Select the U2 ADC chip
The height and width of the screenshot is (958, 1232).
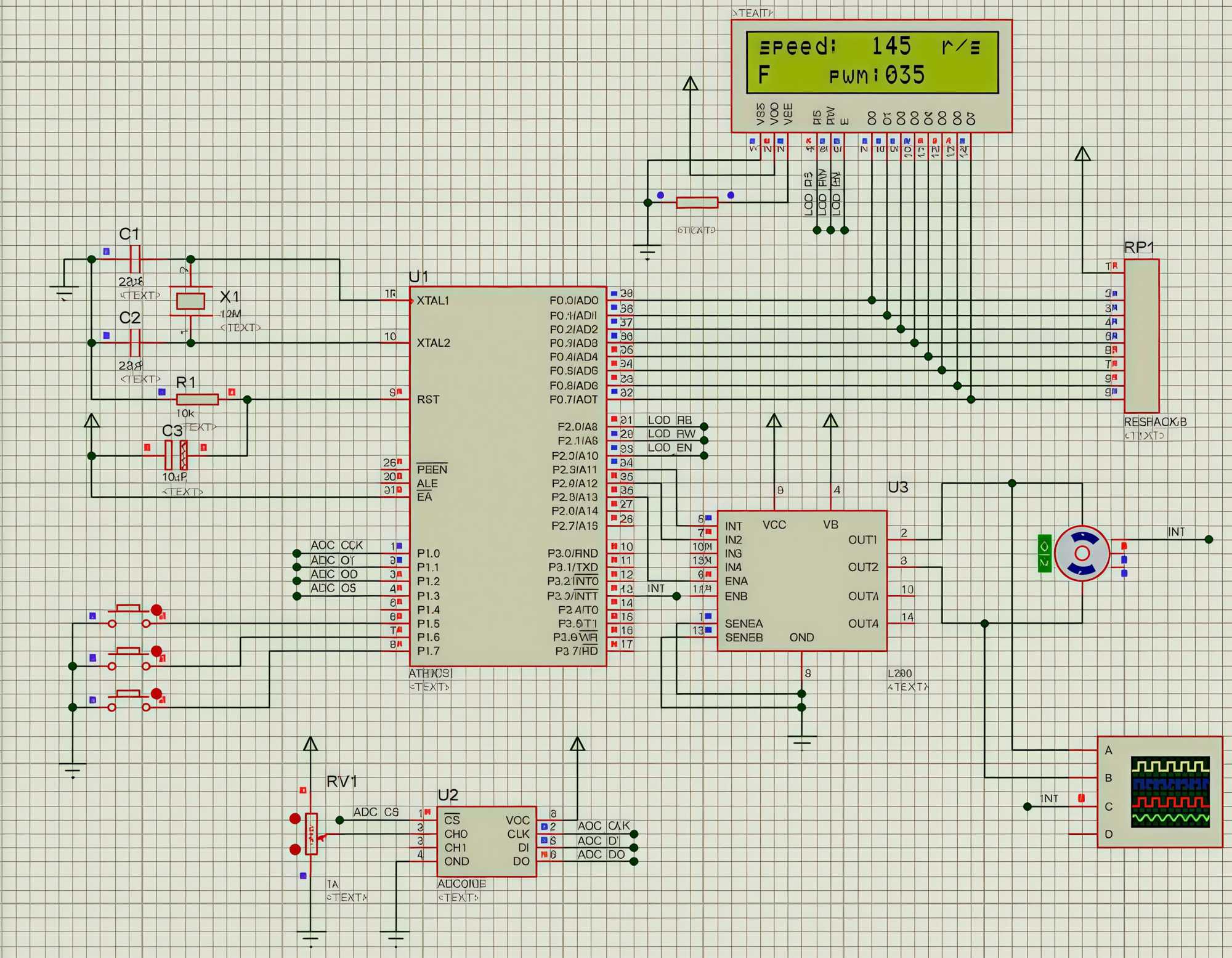coord(486,841)
